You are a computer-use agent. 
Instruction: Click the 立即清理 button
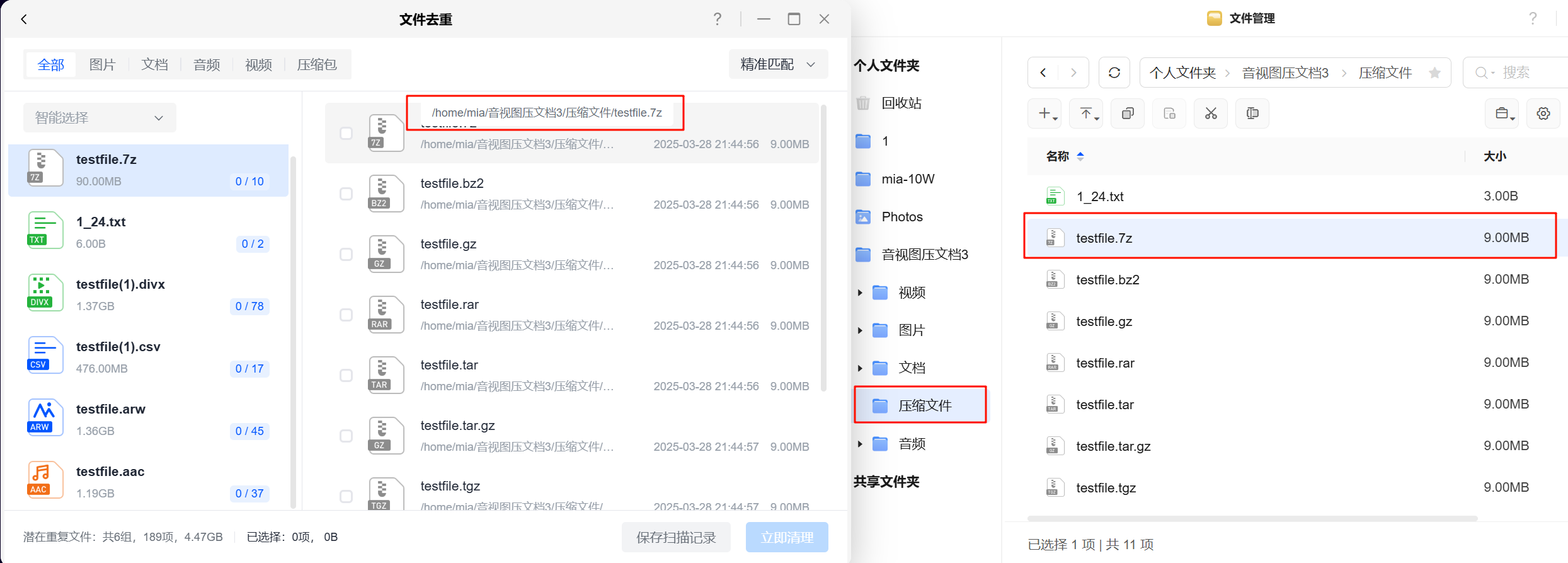click(x=786, y=537)
